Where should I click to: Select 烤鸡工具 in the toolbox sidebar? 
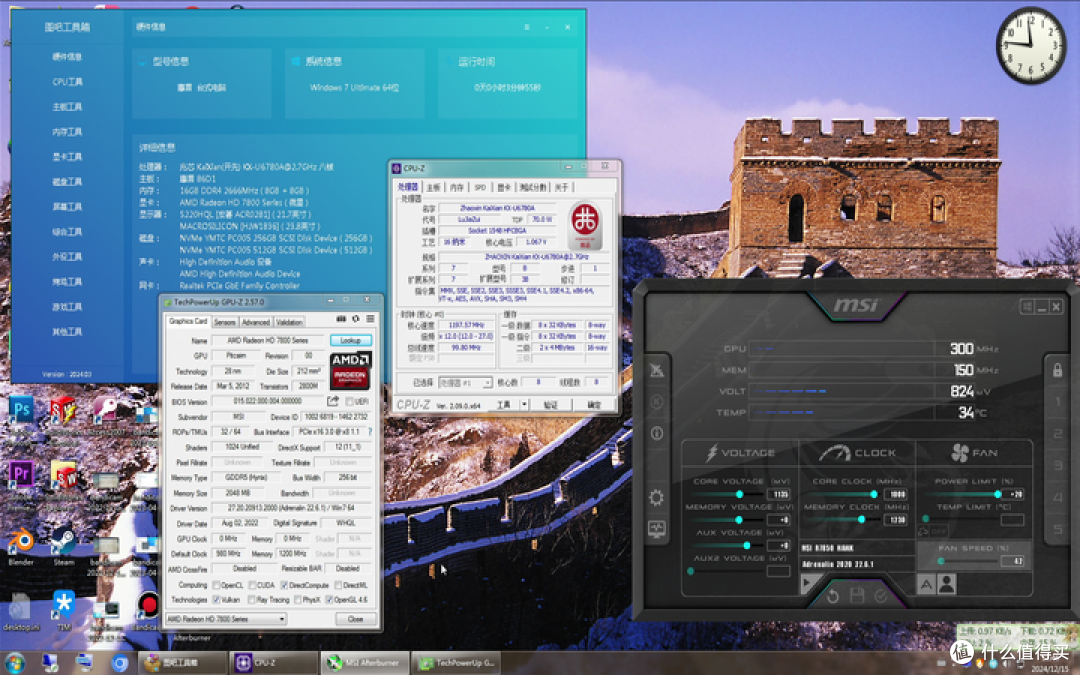(x=68, y=282)
